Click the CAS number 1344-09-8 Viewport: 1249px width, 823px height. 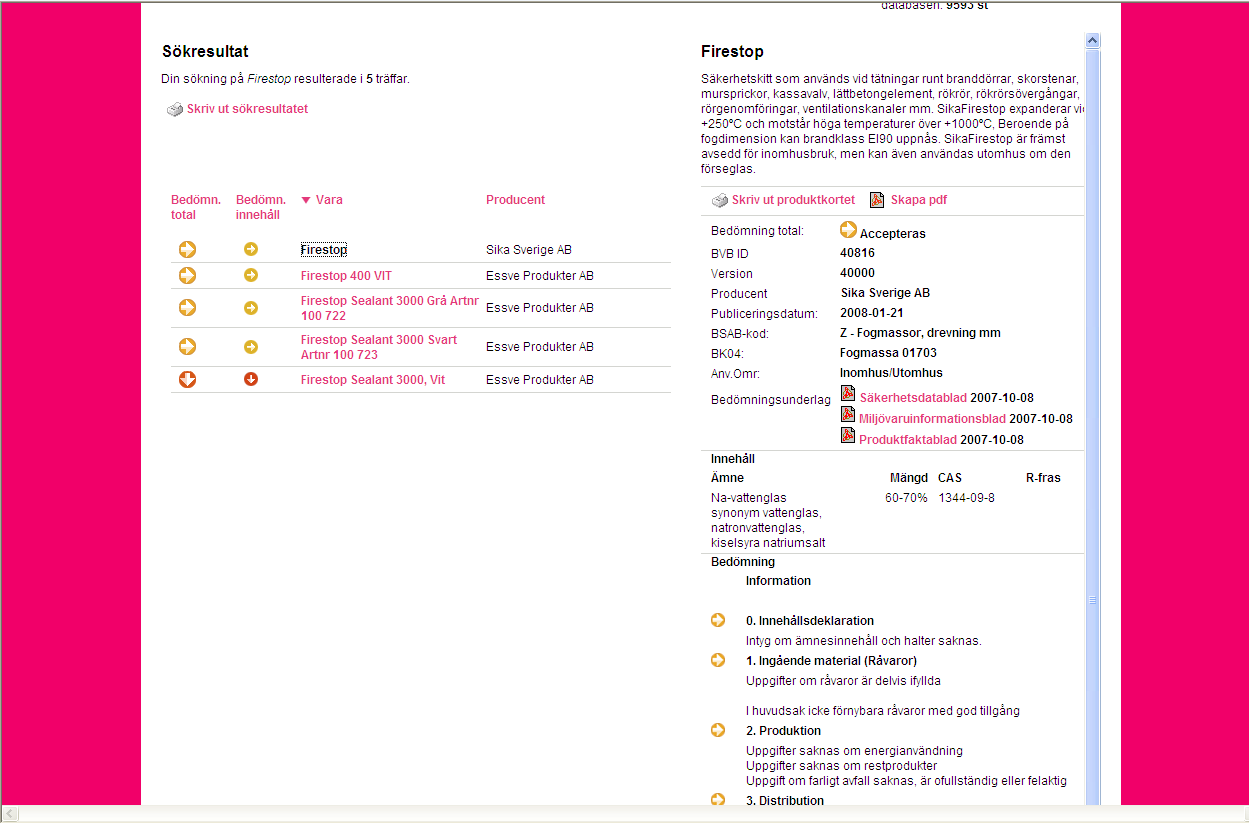click(x=966, y=498)
